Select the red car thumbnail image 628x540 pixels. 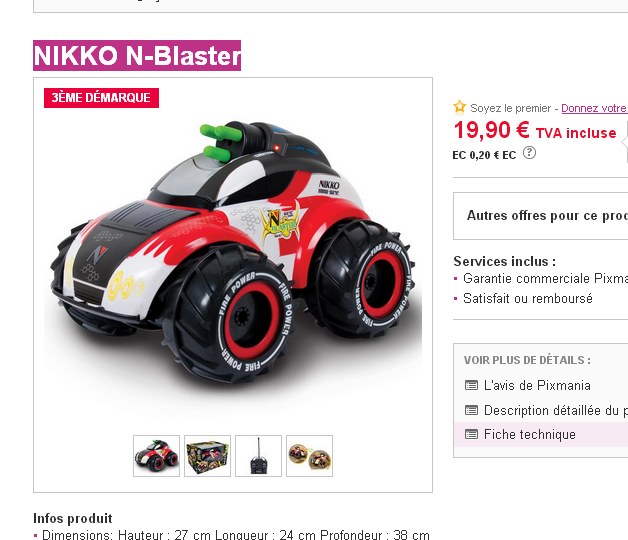click(x=156, y=456)
